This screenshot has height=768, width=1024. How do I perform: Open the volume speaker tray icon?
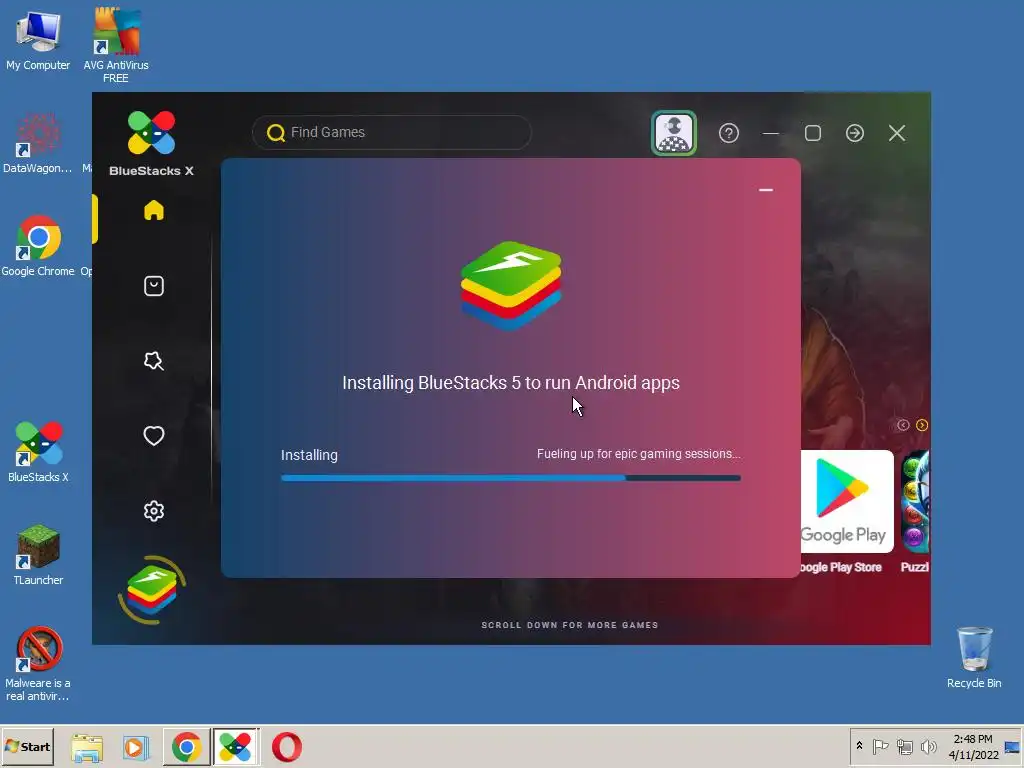click(x=928, y=746)
